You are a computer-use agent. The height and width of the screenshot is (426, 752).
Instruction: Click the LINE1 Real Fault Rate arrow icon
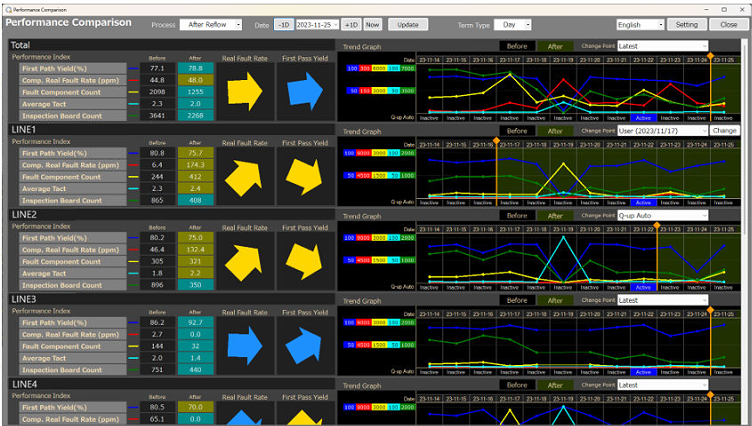click(244, 177)
